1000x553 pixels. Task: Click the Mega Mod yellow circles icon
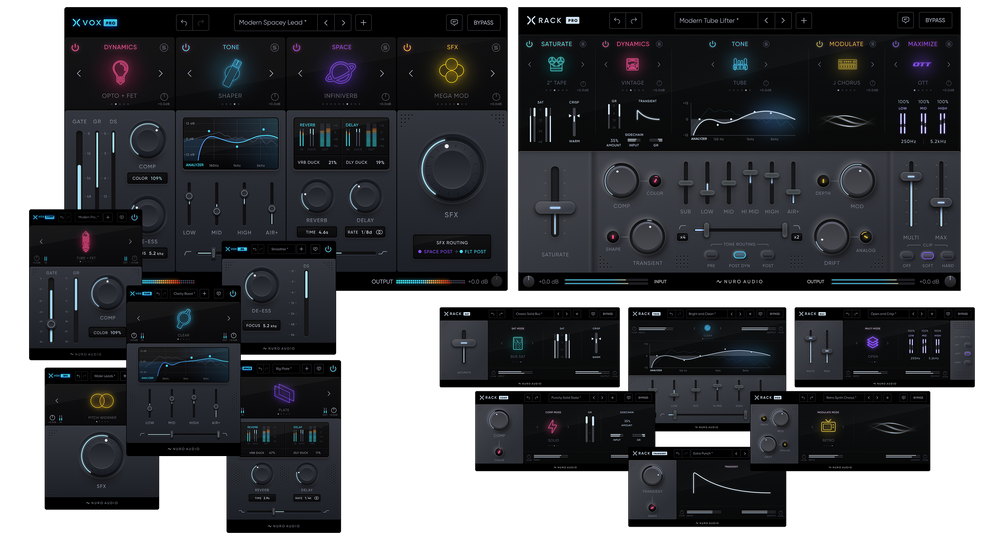451,71
